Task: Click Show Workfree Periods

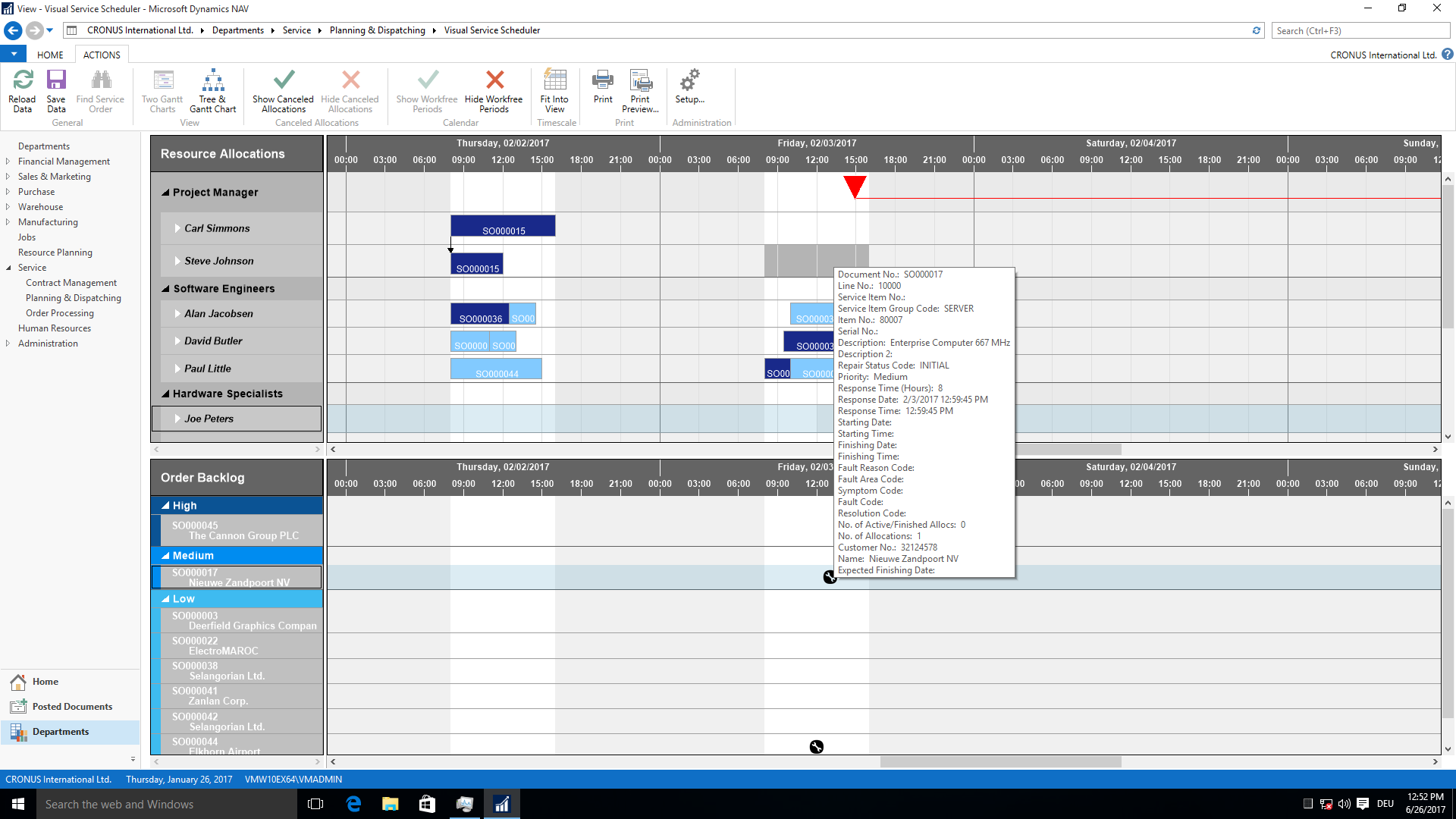Action: [x=427, y=91]
